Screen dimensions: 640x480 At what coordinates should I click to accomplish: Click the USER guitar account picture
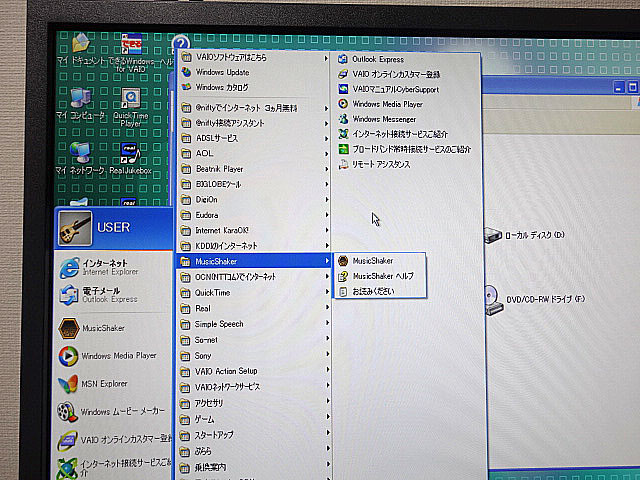(x=75, y=228)
